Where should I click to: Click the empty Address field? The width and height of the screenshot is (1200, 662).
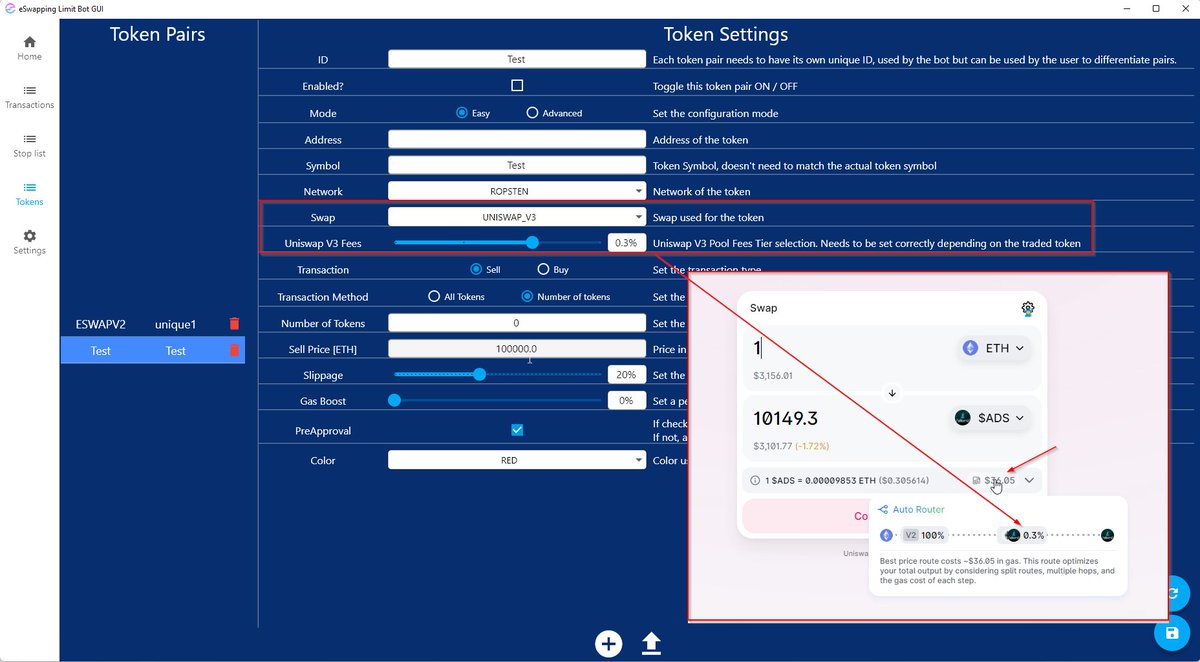point(517,139)
